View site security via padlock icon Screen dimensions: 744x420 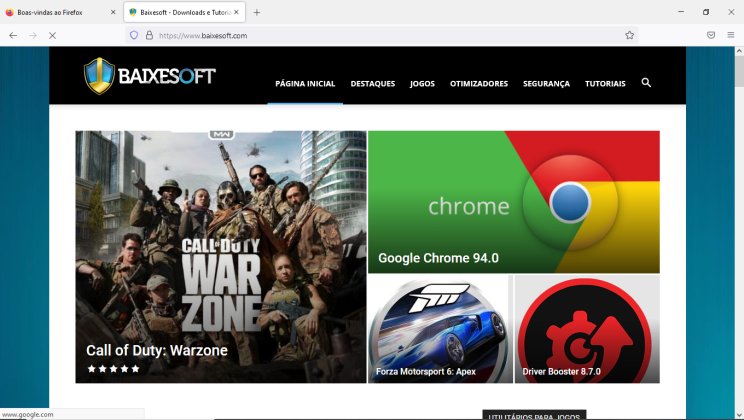click(149, 35)
